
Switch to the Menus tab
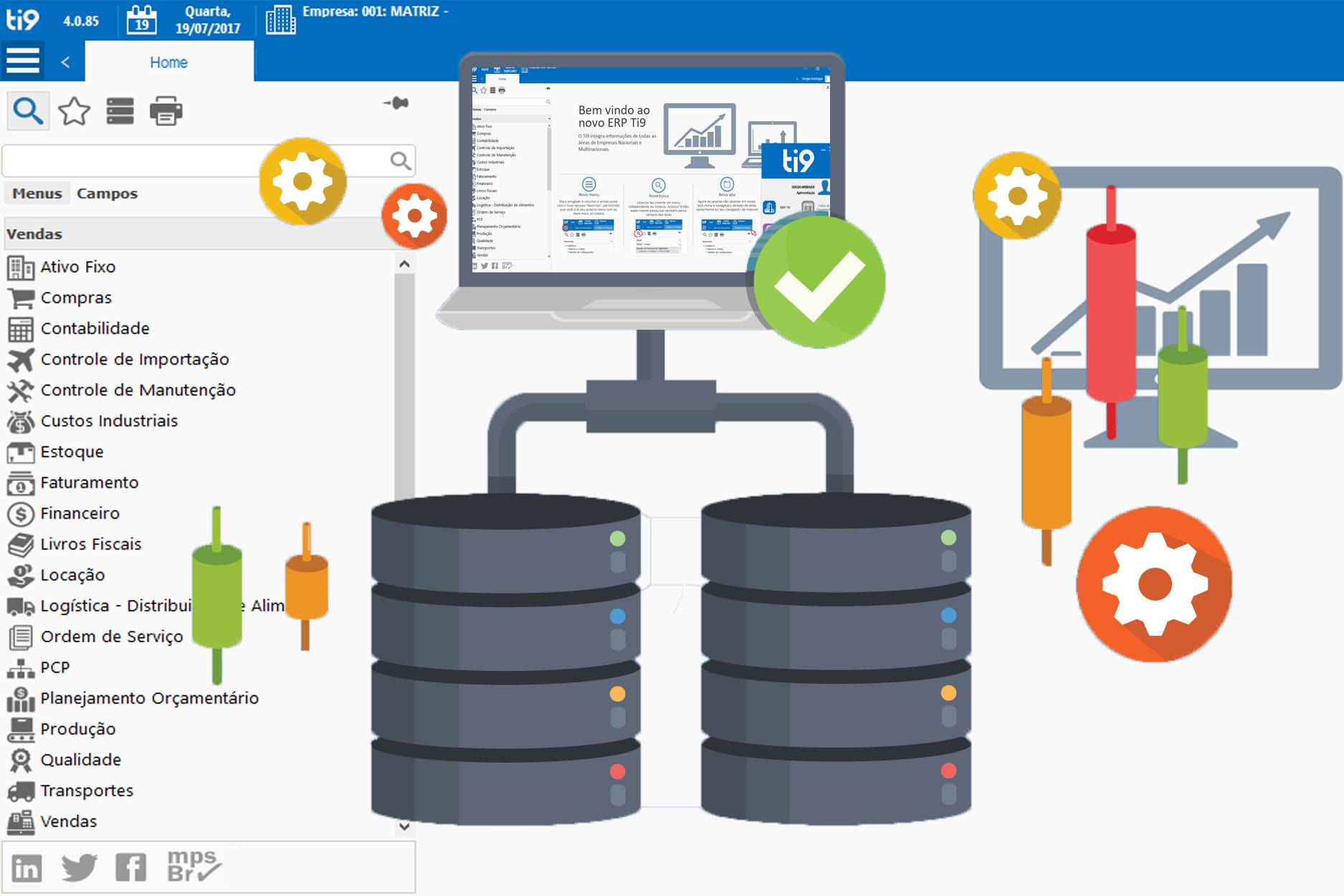click(37, 194)
